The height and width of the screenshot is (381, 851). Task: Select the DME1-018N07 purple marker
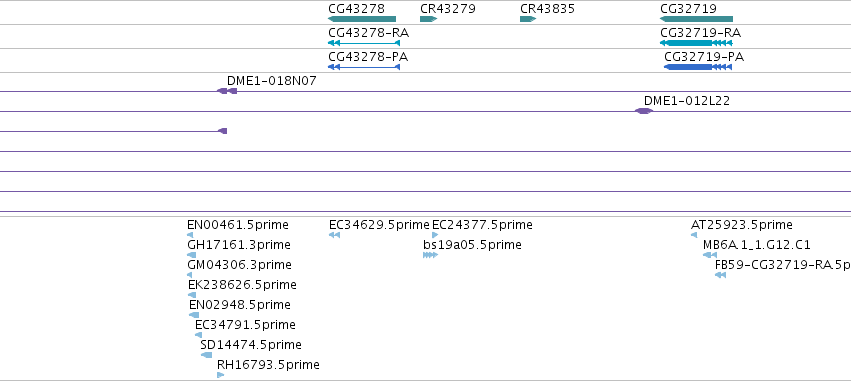pyautogui.click(x=227, y=91)
